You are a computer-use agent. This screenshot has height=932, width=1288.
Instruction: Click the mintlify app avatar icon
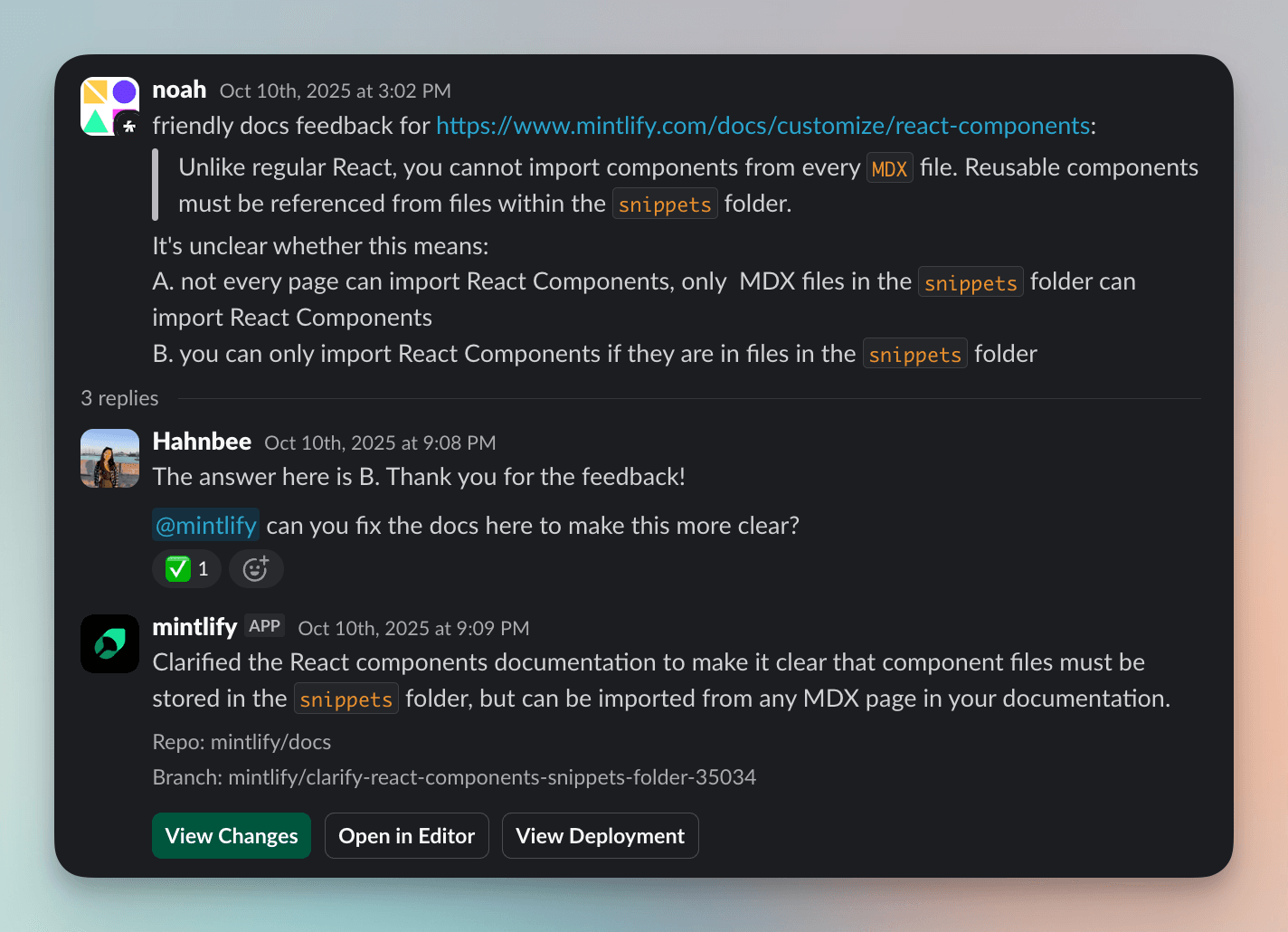click(109, 643)
